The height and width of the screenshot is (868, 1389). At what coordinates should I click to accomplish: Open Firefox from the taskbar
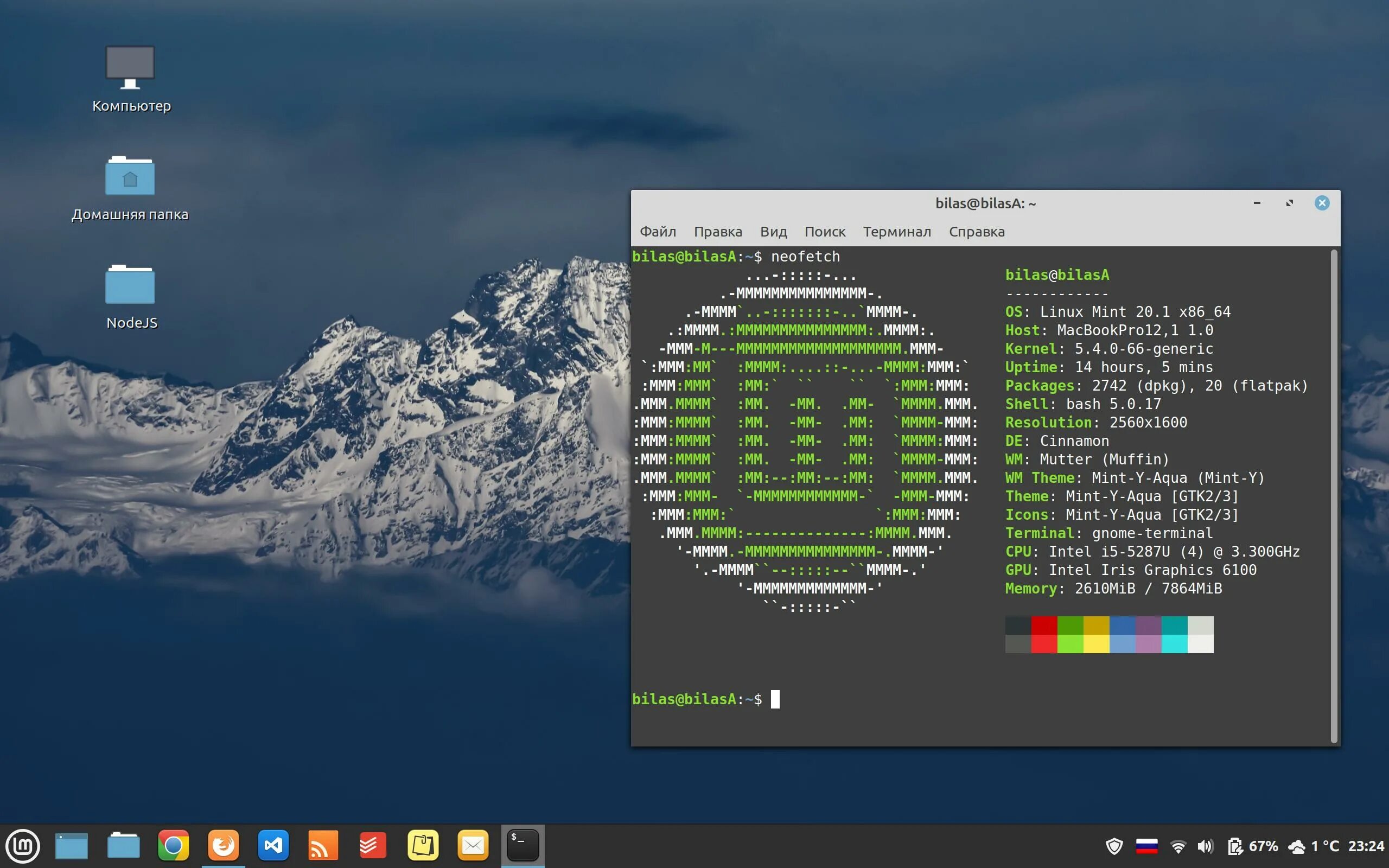pyautogui.click(x=224, y=846)
